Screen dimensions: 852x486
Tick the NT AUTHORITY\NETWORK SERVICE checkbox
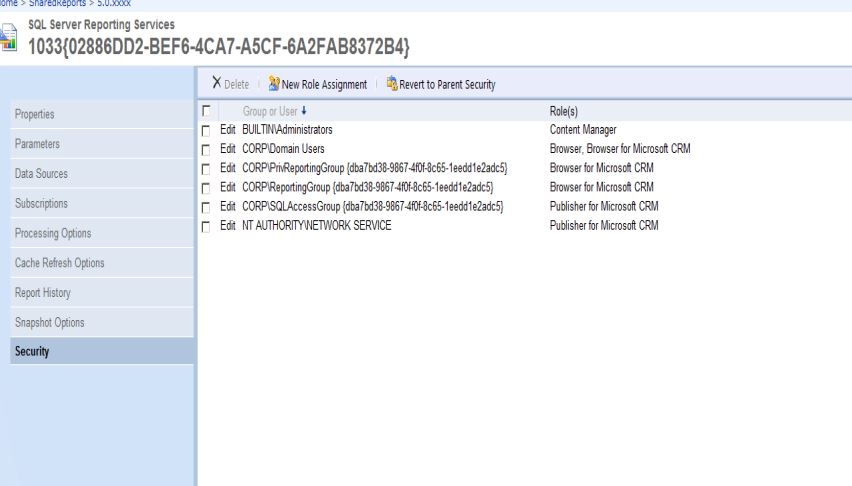(x=206, y=226)
